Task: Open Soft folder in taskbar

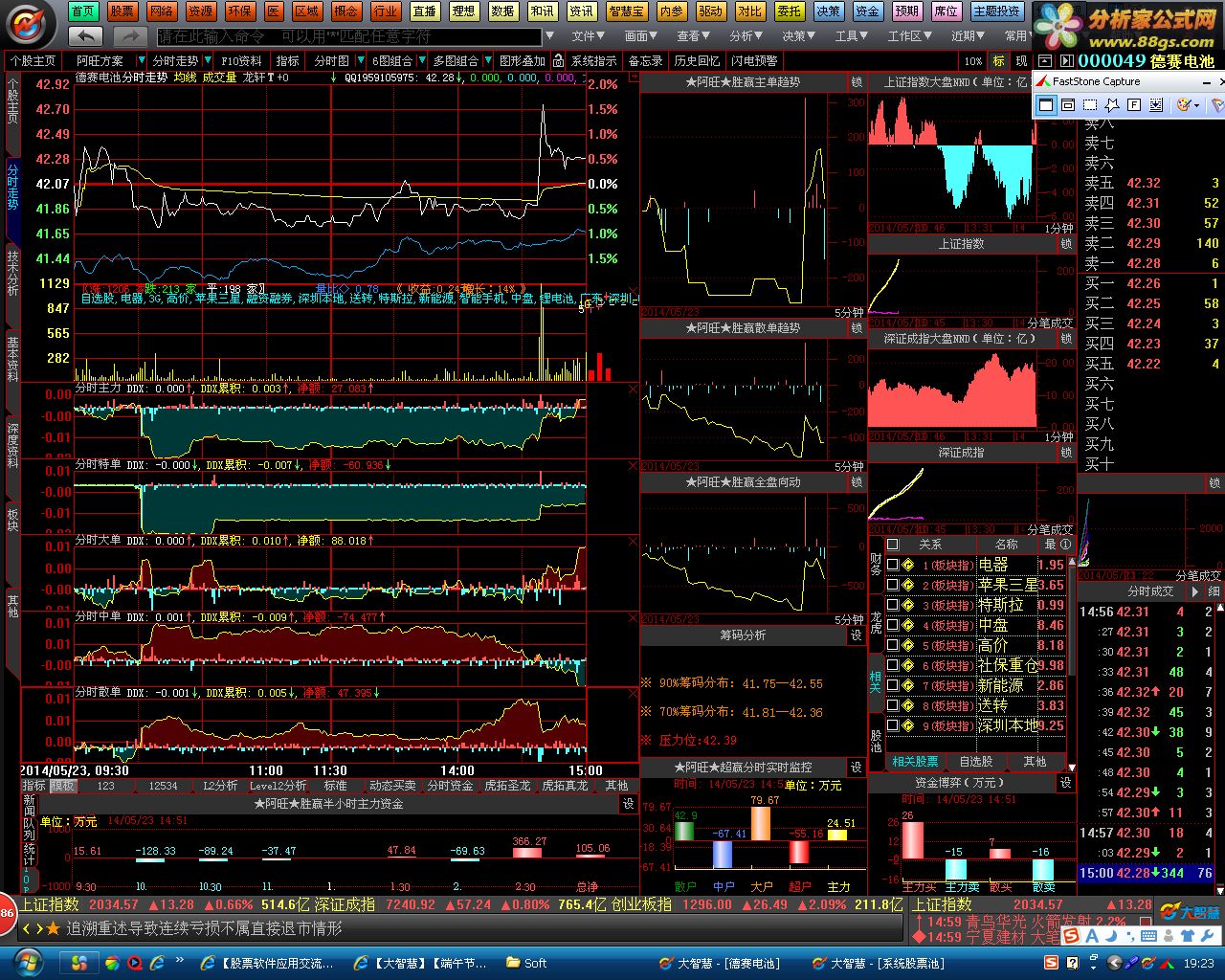Action: pos(526,963)
